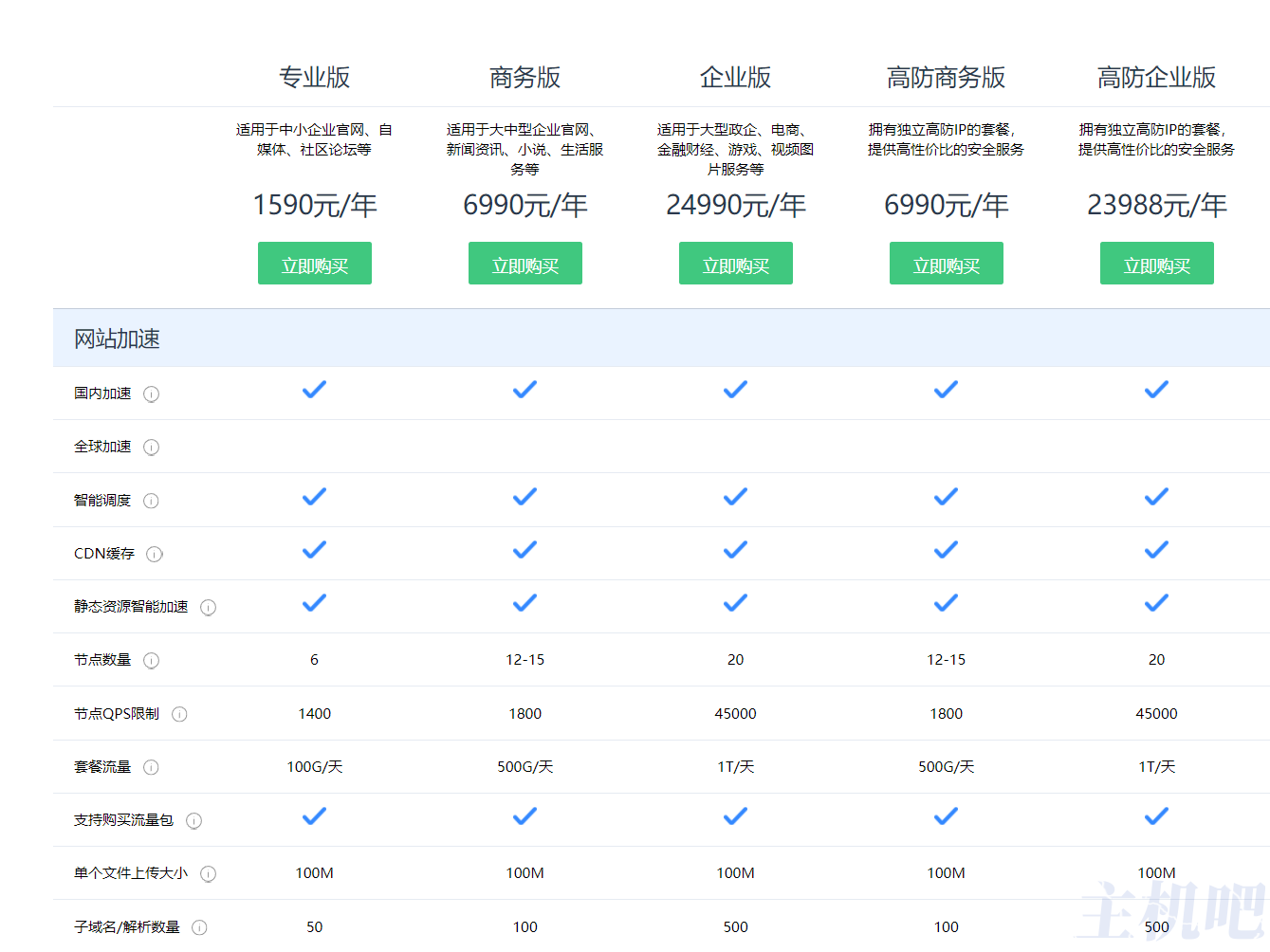The height and width of the screenshot is (952, 1270).
Task: Click CDN缓存 checkmark under 商务版
Action: [x=525, y=550]
